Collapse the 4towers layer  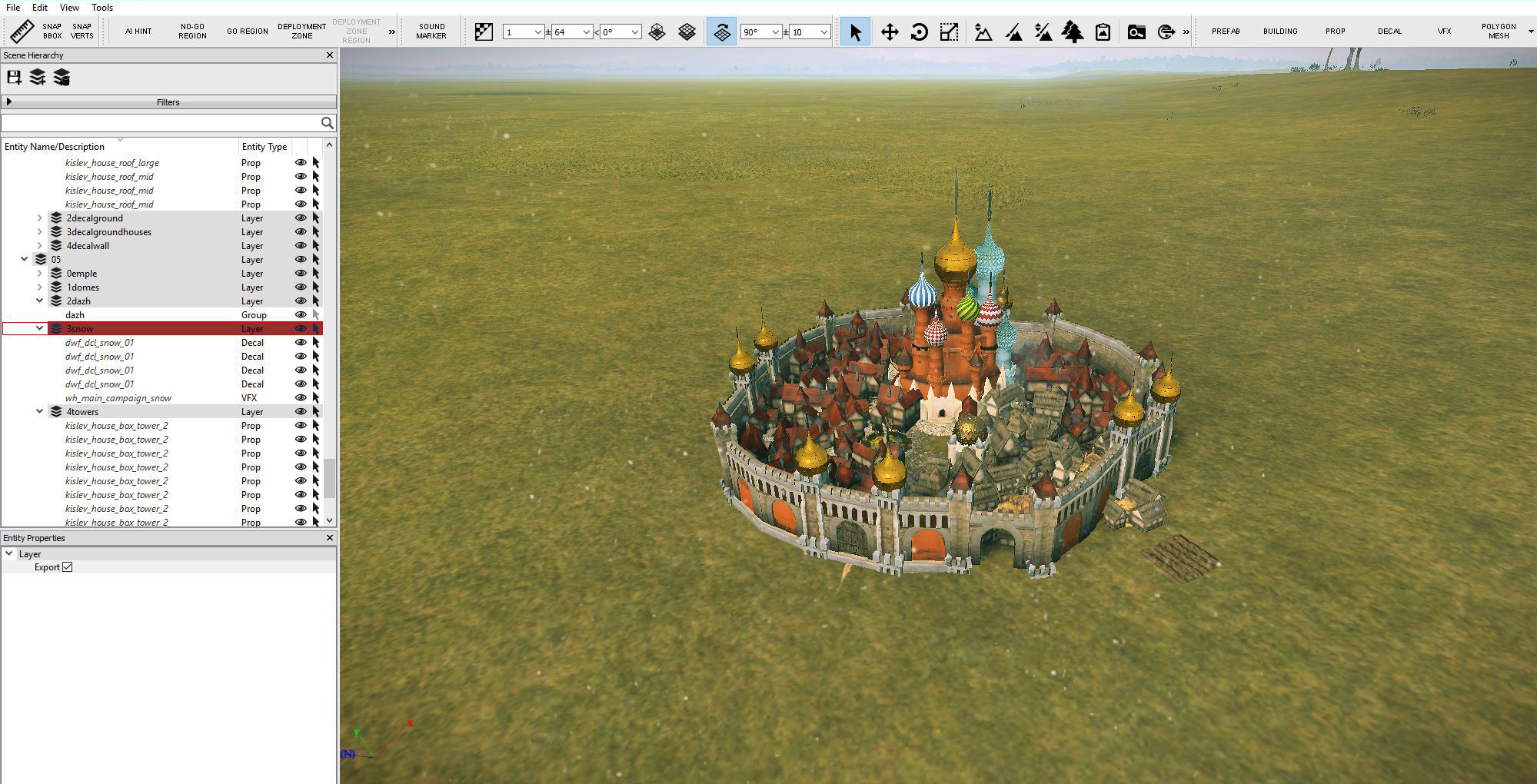pos(39,412)
